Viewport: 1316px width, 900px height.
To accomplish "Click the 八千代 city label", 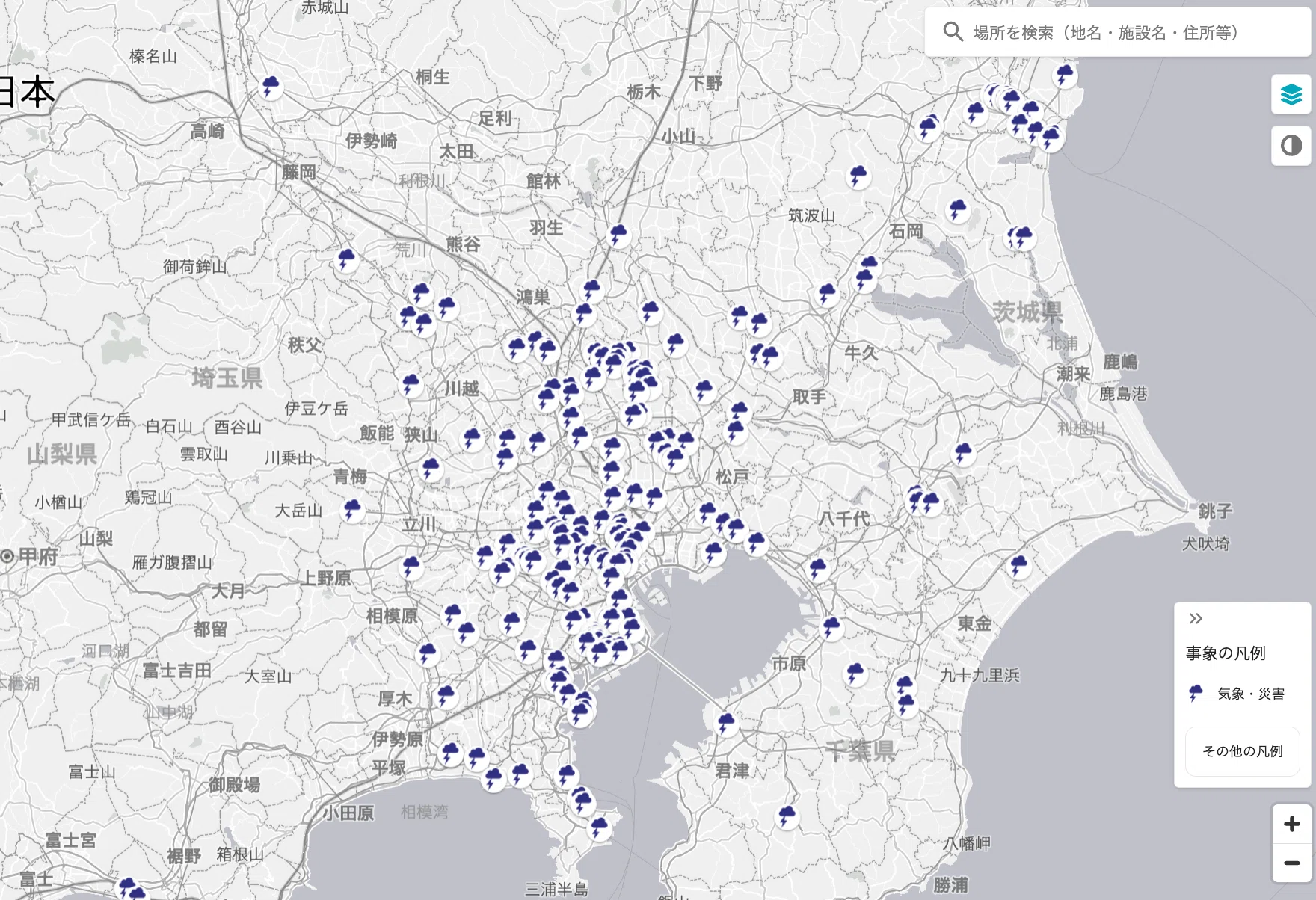I will [x=844, y=518].
